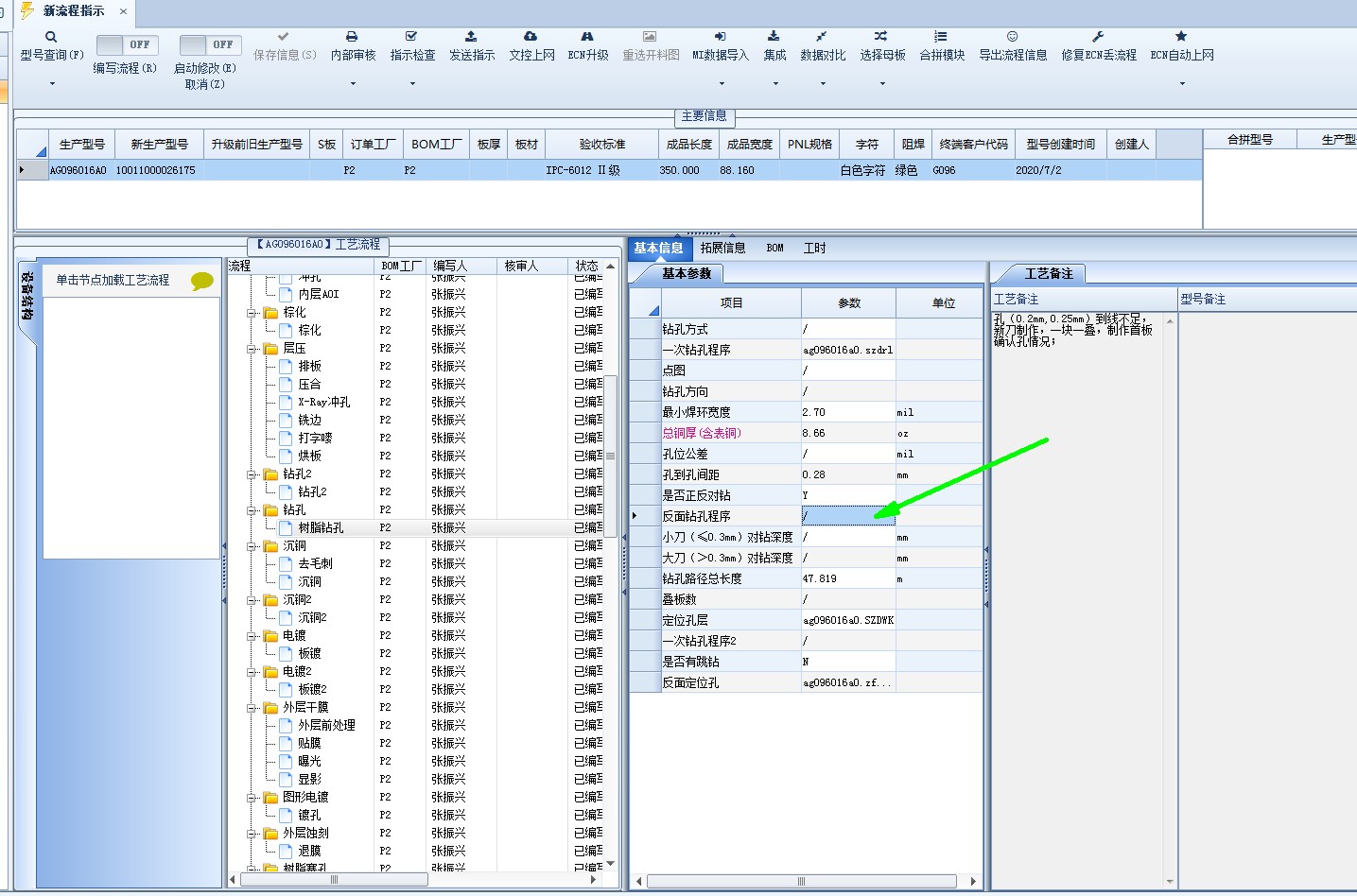Click 设备结构 vertical side tab
Viewport: 1357px width, 896px height.
pyautogui.click(x=27, y=297)
